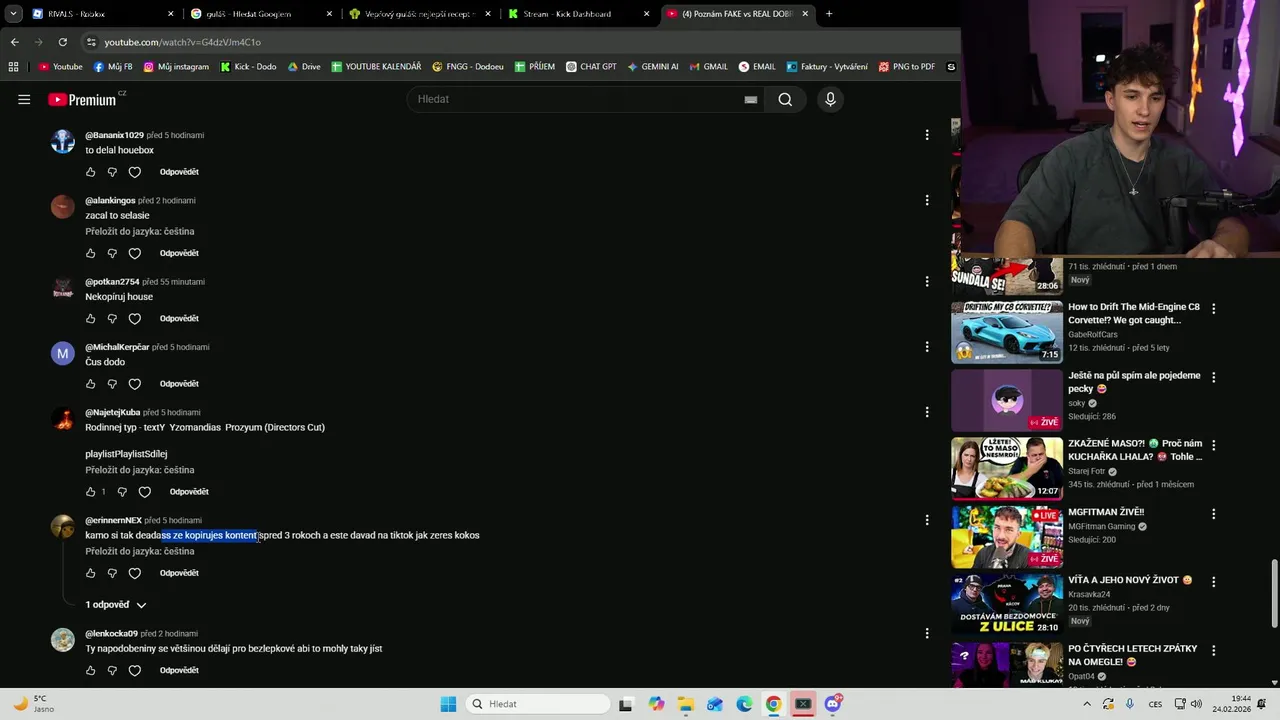Open Microsoft Edge from the taskbar

744,704
